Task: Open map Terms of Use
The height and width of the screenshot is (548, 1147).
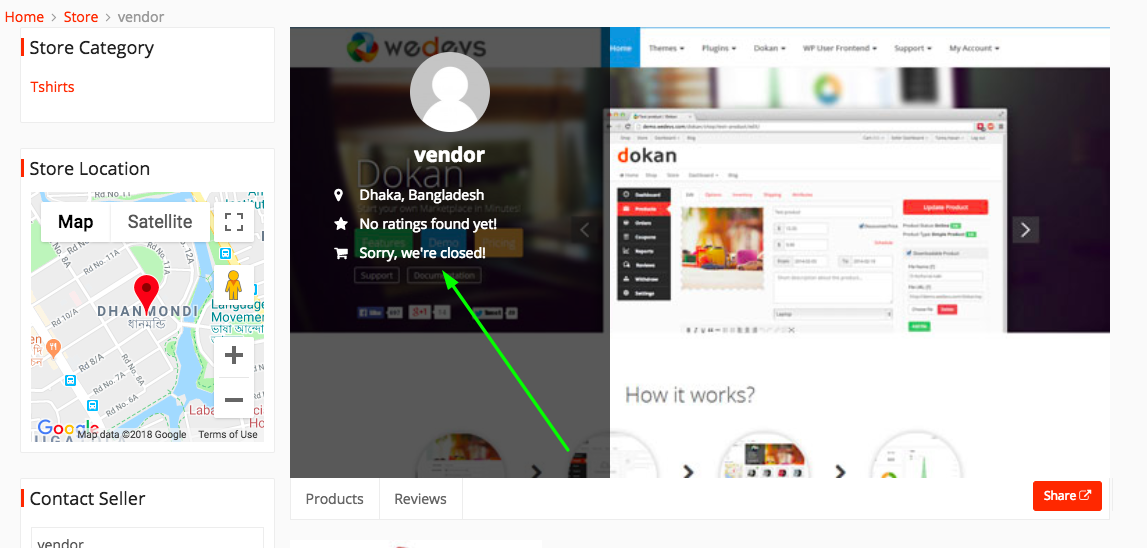Action: 227,435
